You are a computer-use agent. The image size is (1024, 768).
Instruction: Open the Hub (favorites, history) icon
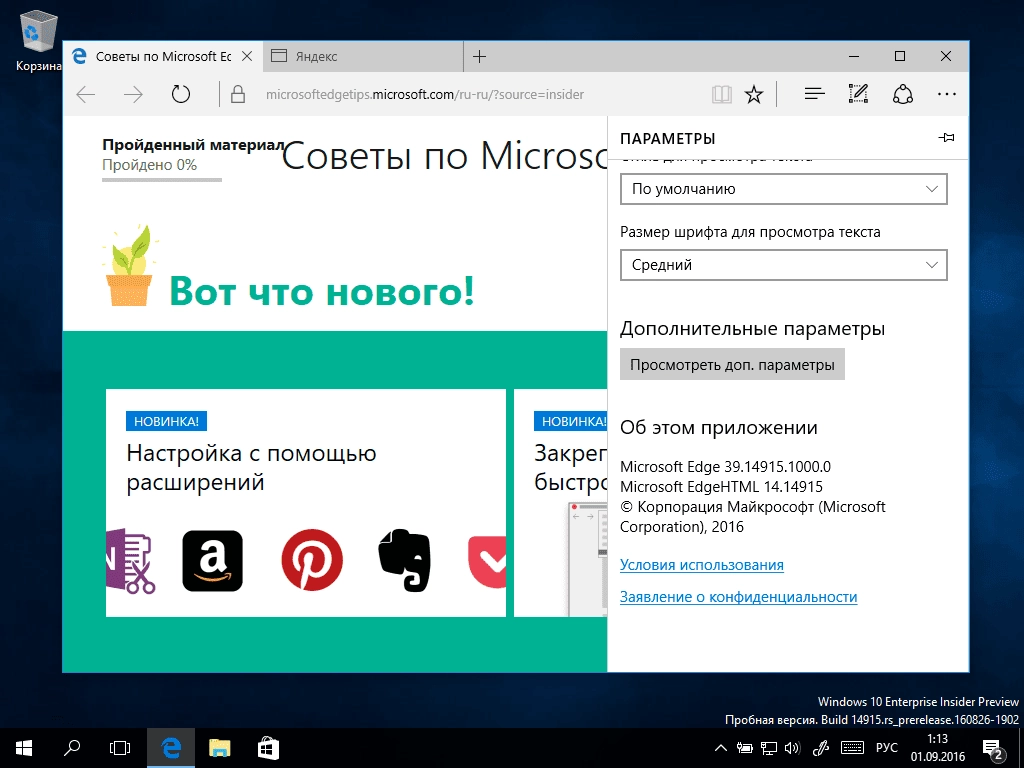pyautogui.click(x=814, y=95)
